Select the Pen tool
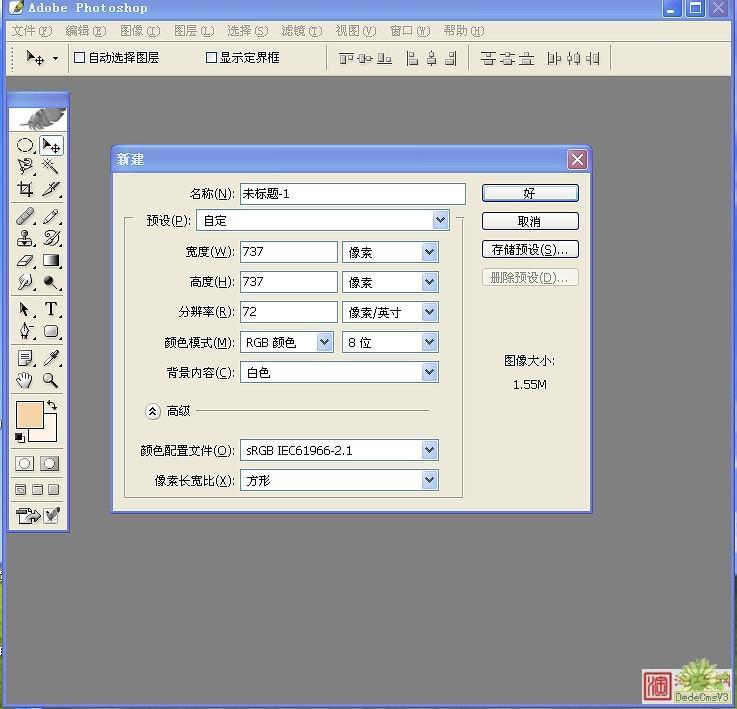 tap(25, 331)
